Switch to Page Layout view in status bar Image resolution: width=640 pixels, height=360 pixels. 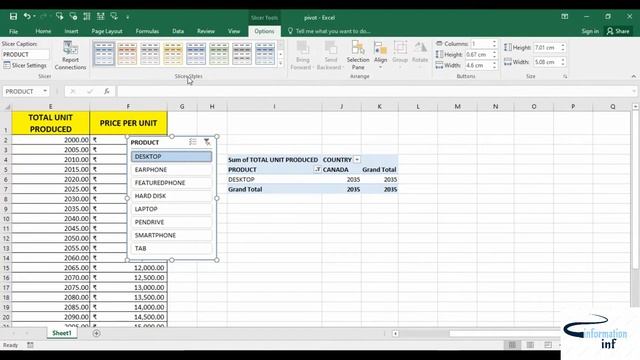pos(530,345)
